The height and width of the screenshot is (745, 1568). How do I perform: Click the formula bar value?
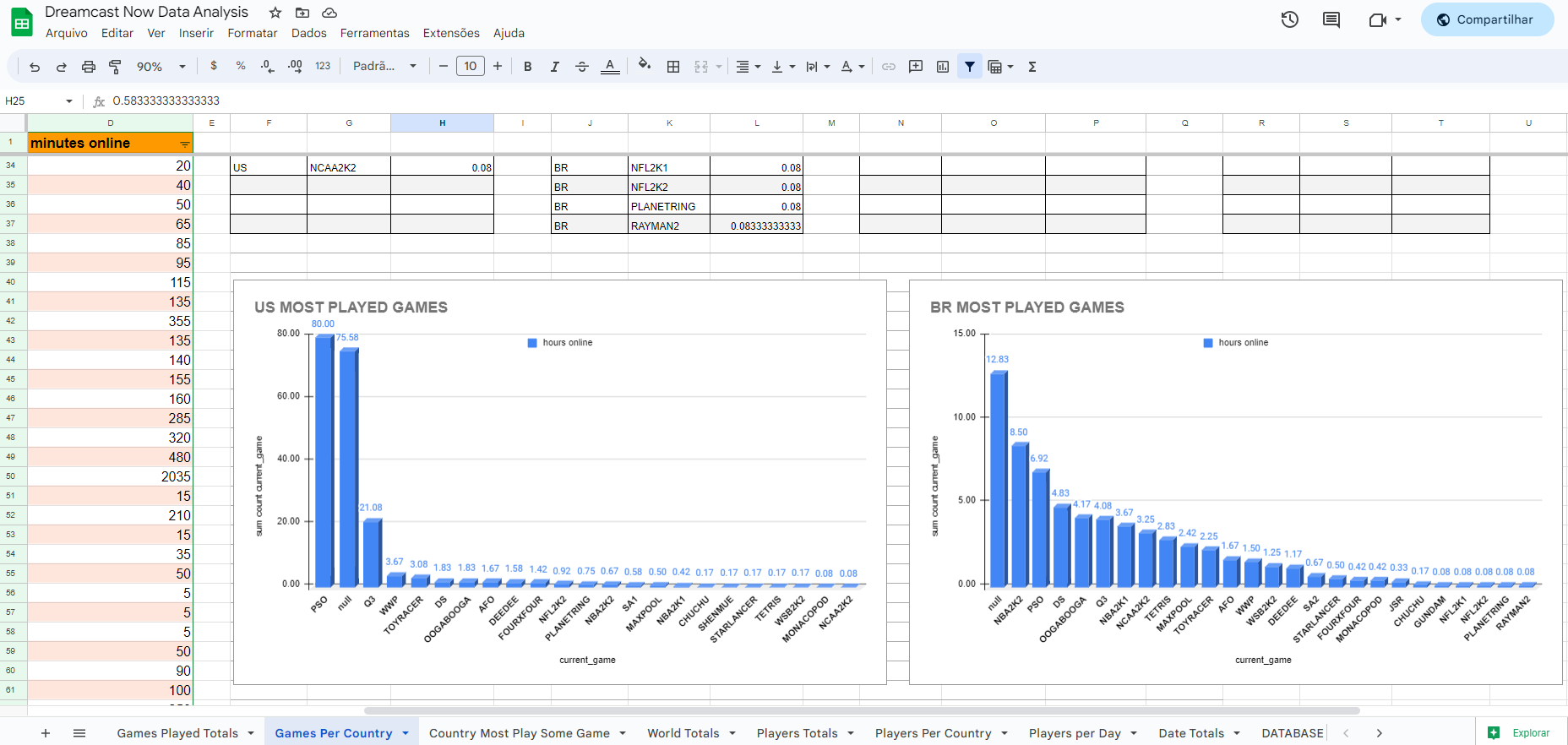166,101
